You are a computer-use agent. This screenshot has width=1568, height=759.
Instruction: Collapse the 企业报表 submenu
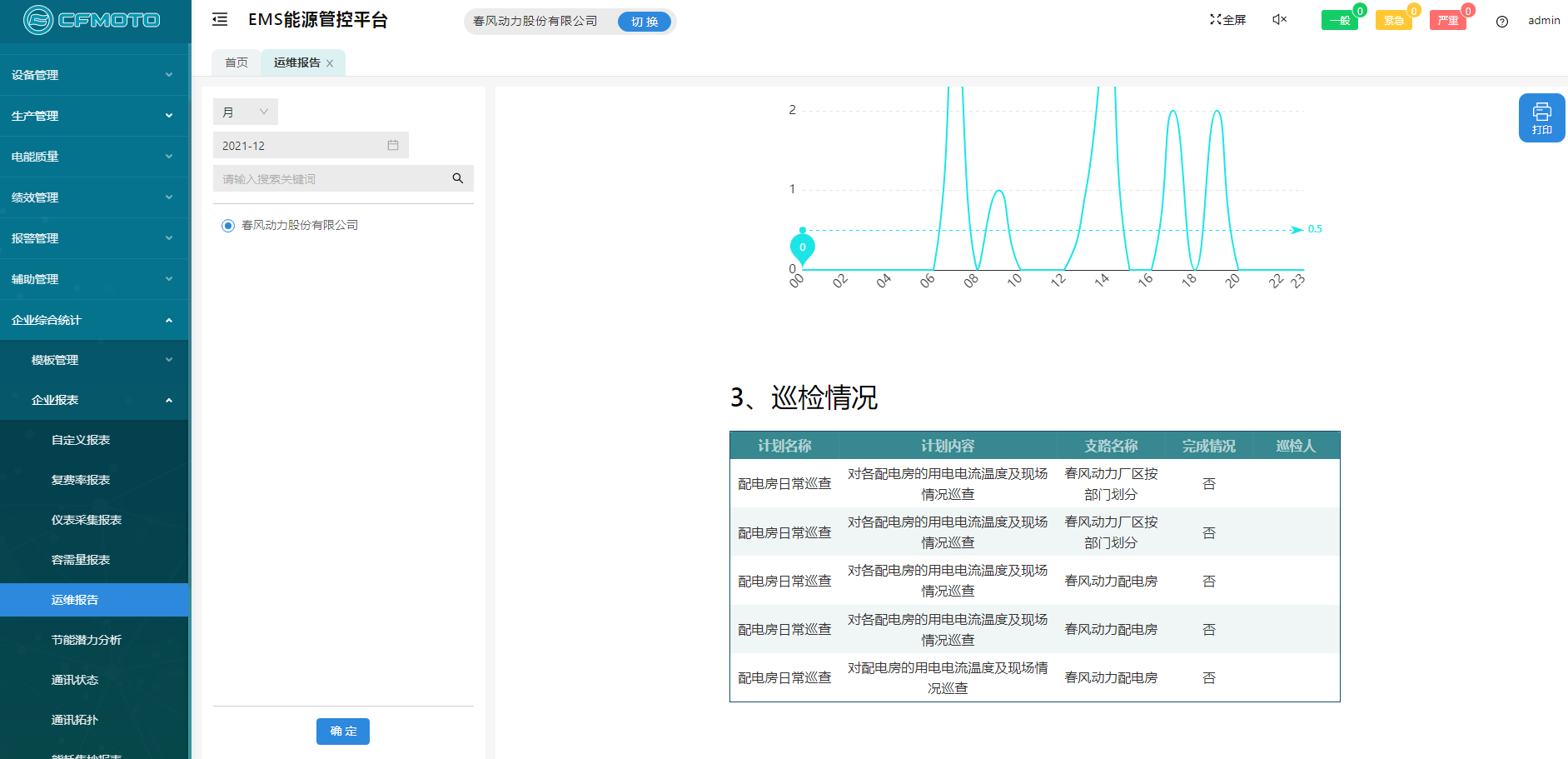tap(93, 400)
